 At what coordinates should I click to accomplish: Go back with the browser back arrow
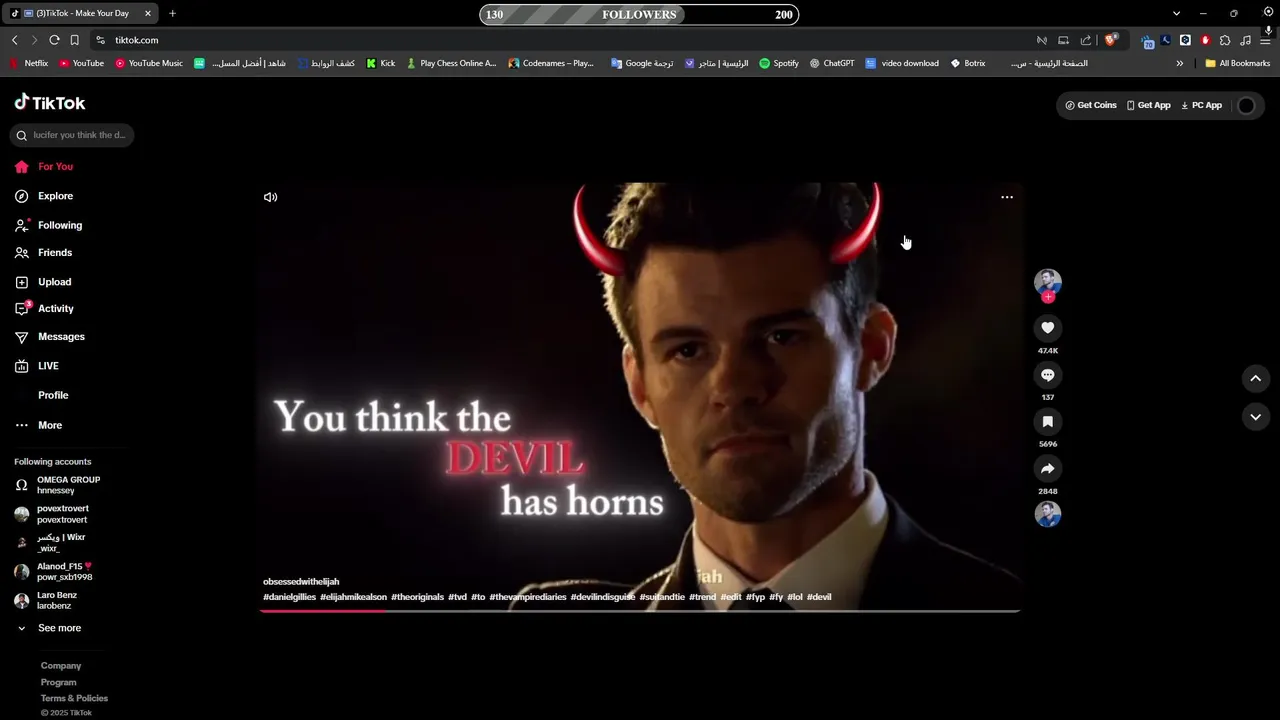pos(14,40)
